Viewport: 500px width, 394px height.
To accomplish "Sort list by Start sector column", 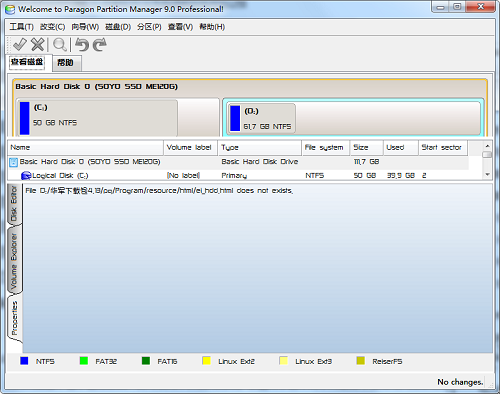I will [x=443, y=148].
